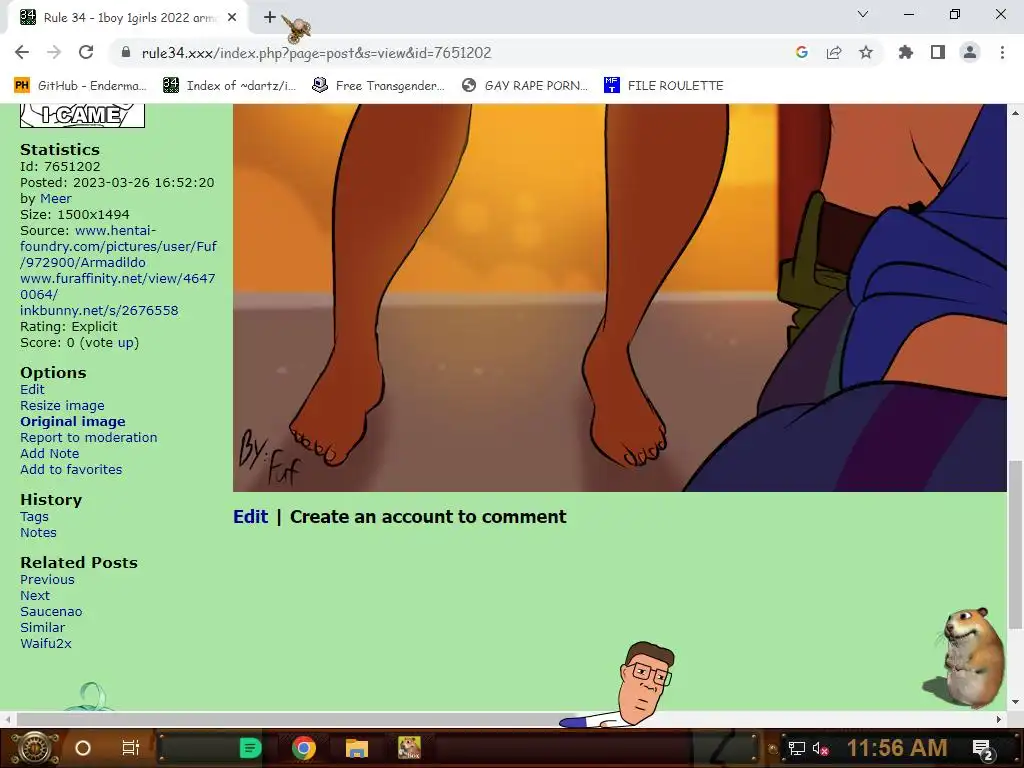Open Notes under History
1024x768 pixels.
point(38,533)
